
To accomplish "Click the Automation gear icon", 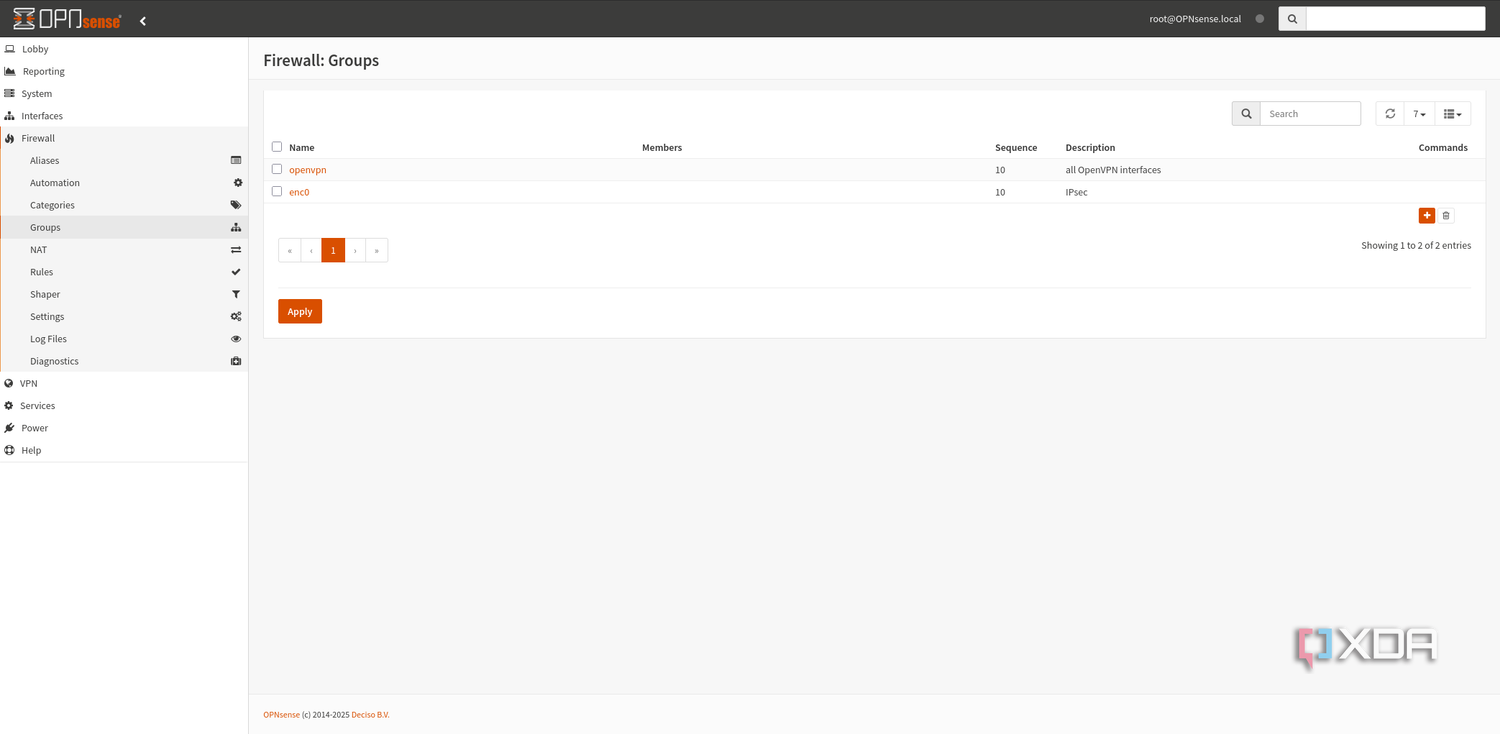I will pyautogui.click(x=238, y=183).
